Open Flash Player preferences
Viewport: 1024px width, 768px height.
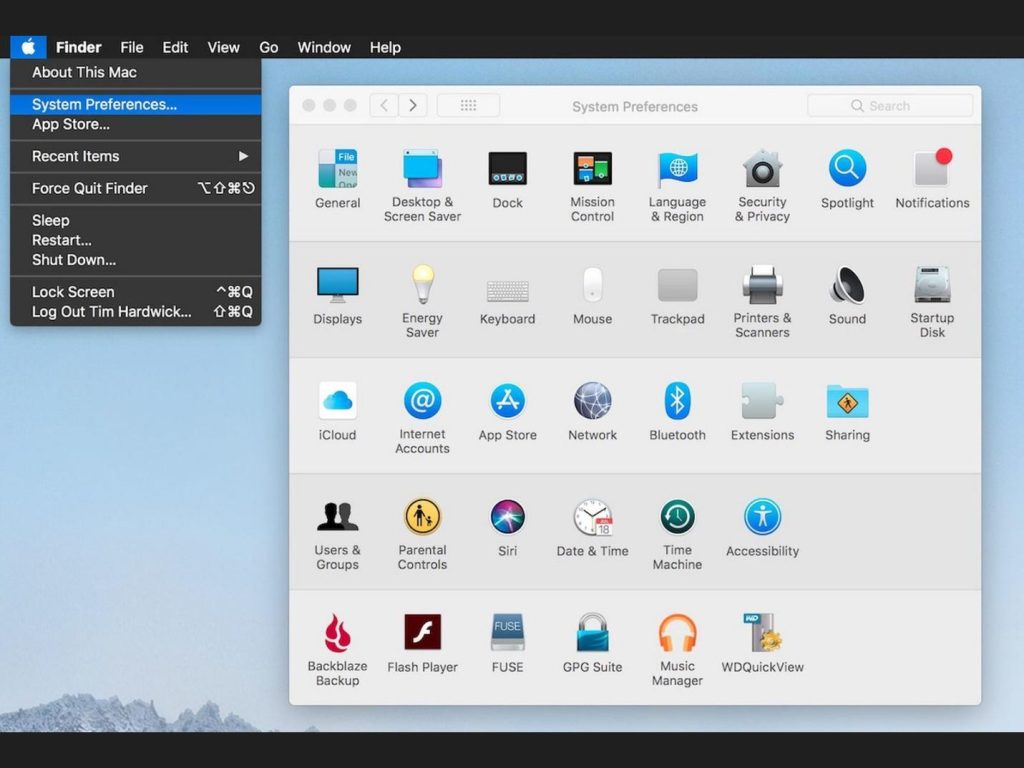(x=423, y=632)
